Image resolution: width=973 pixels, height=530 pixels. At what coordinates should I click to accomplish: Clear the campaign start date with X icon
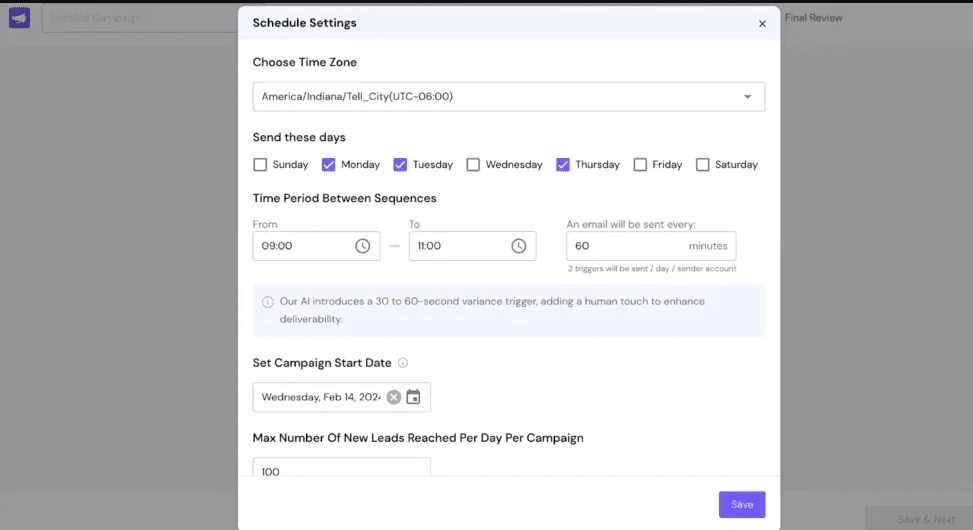pyautogui.click(x=394, y=397)
